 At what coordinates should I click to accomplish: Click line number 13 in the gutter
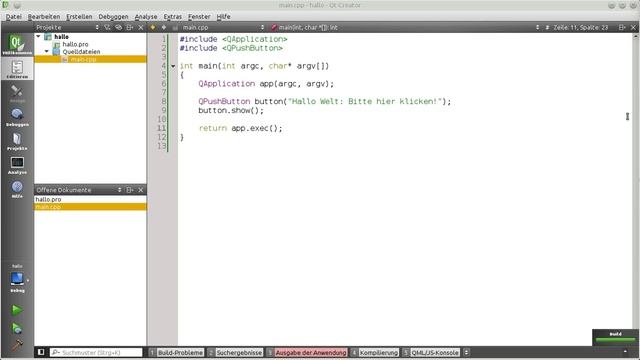(162, 146)
